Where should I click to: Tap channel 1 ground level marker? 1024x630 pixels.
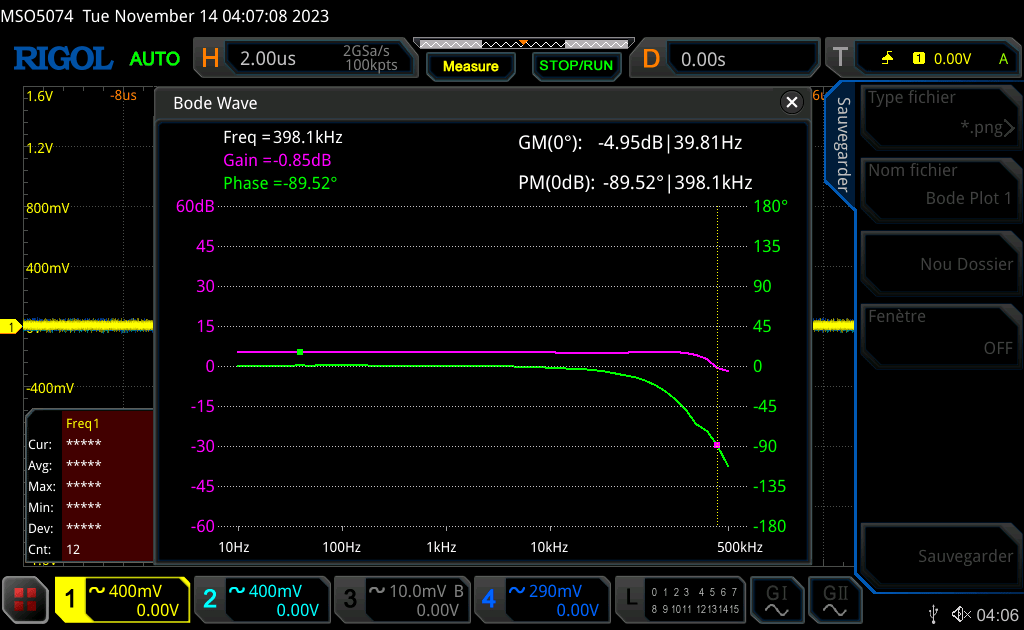tap(10, 326)
